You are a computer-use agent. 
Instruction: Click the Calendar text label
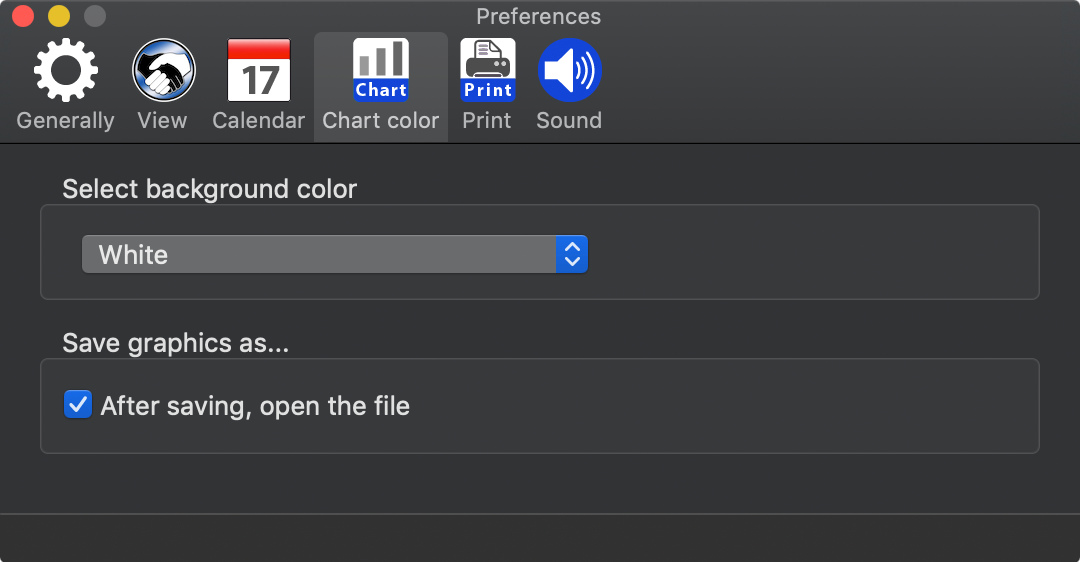(x=259, y=121)
